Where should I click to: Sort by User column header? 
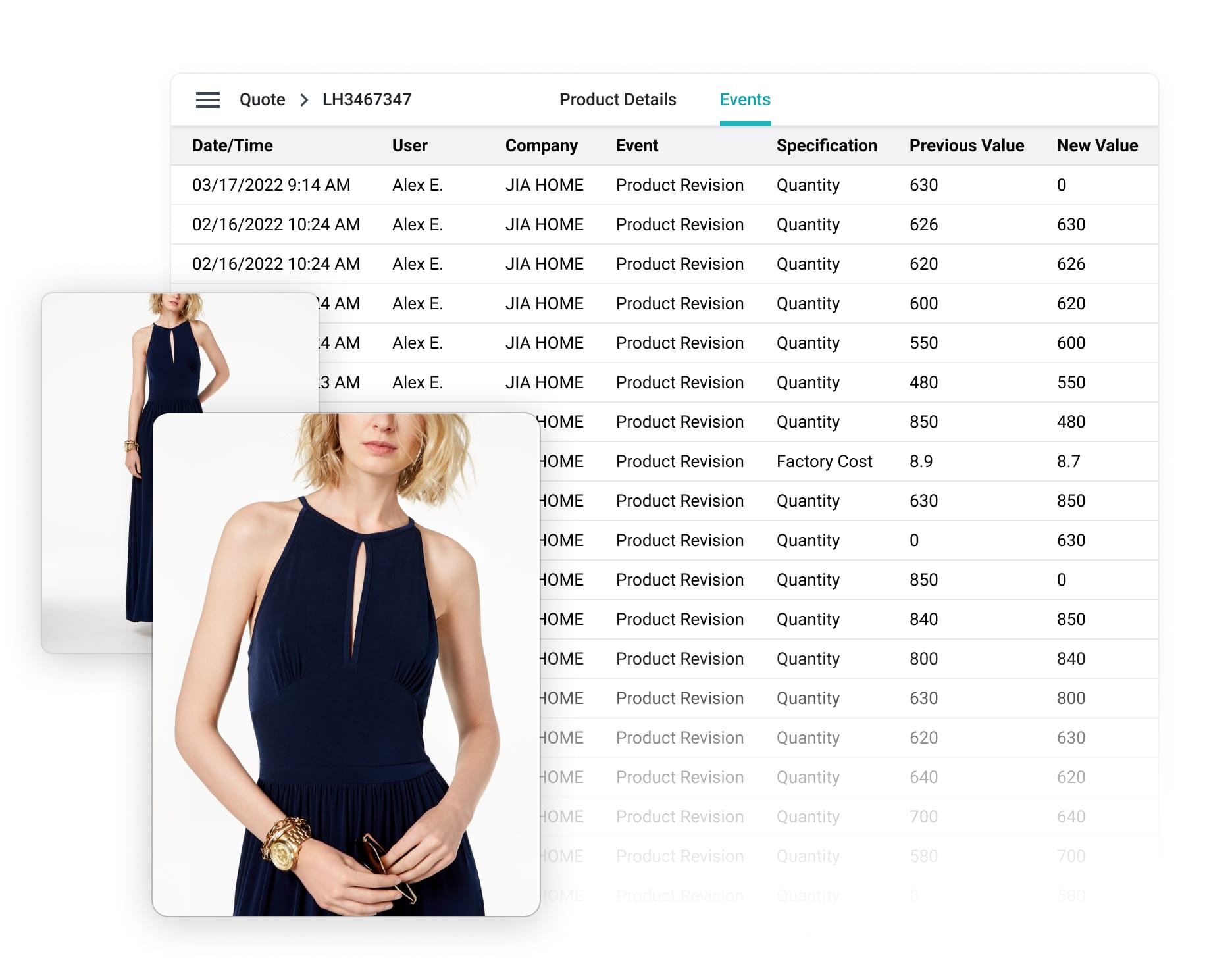pos(409,146)
